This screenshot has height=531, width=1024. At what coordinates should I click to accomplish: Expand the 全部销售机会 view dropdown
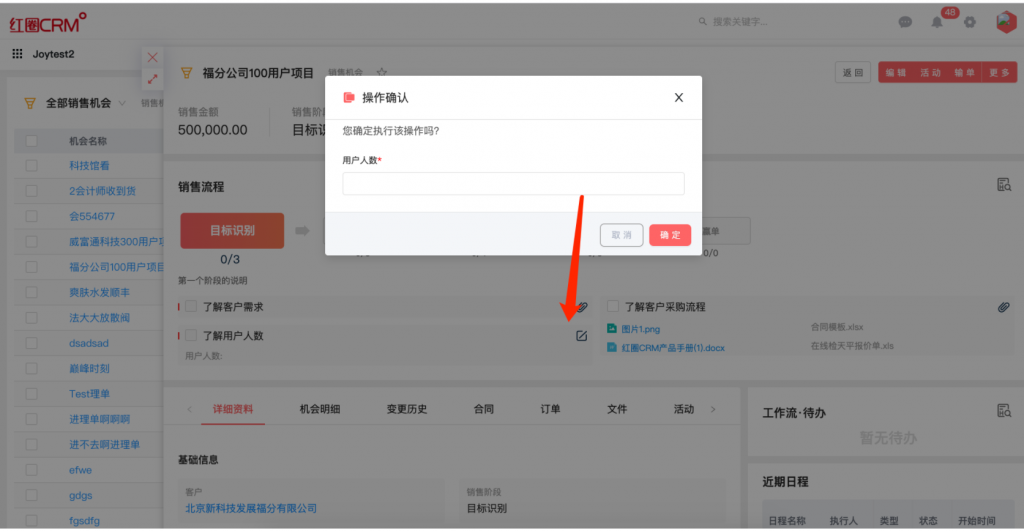coord(122,103)
